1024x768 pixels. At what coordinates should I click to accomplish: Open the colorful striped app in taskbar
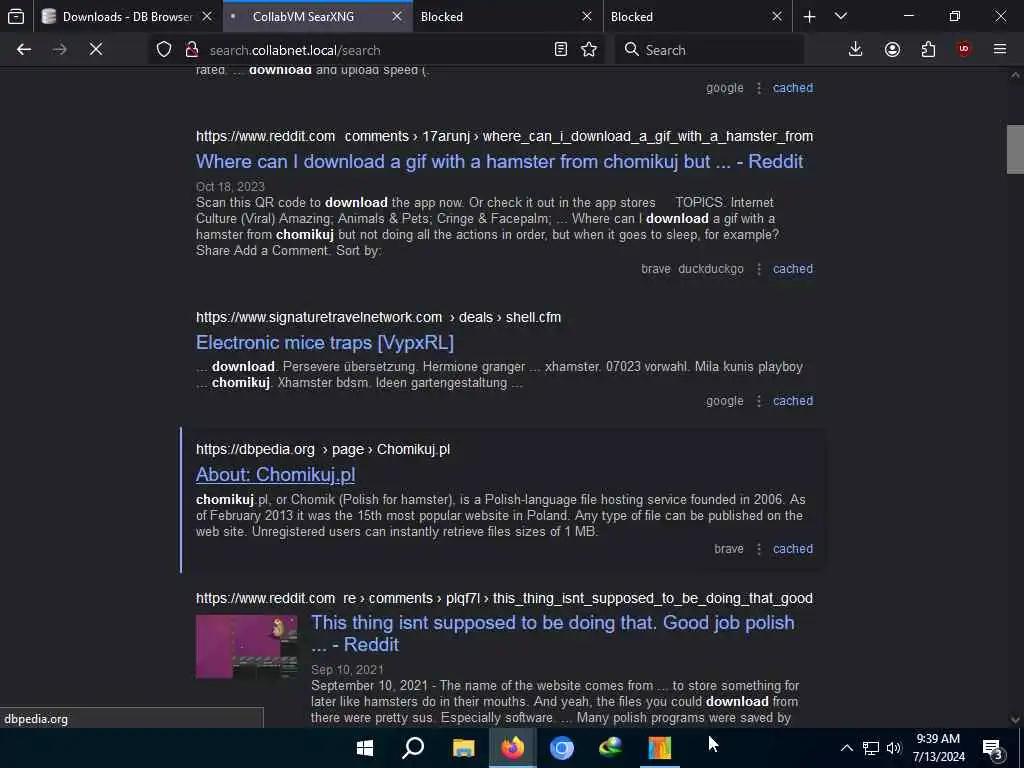pos(660,748)
